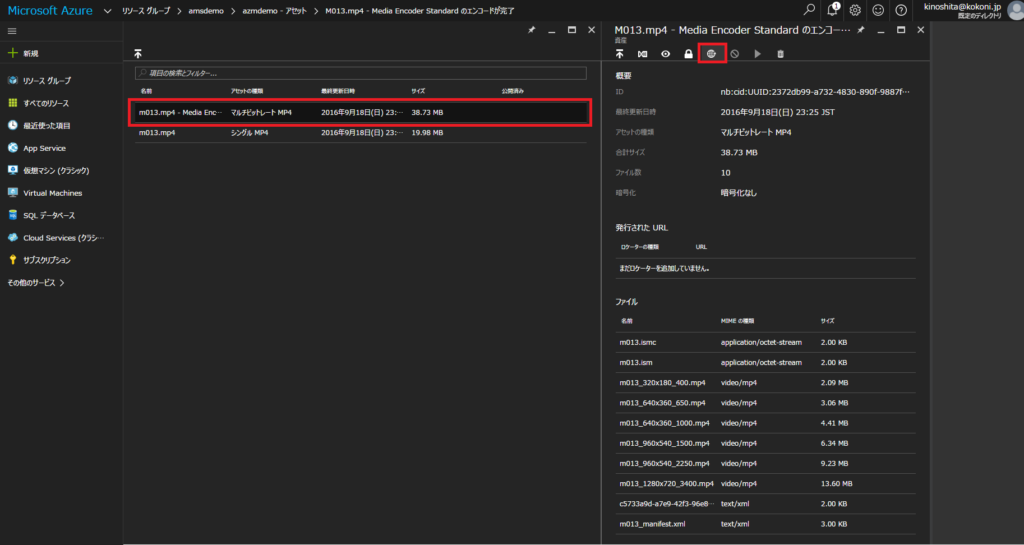The height and width of the screenshot is (545, 1024).
Task: Pin the M013.mp4 asset blade
Action: click(x=860, y=31)
